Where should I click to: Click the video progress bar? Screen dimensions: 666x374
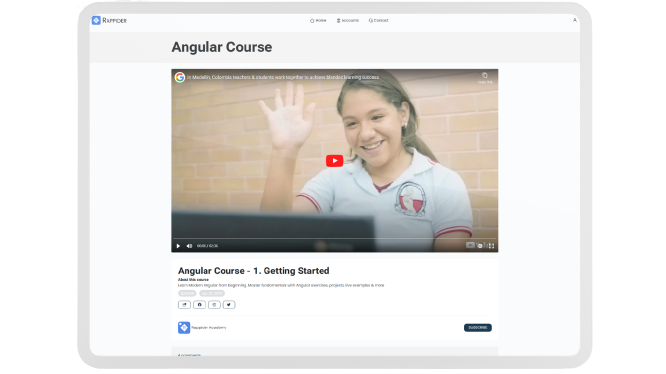pos(334,239)
